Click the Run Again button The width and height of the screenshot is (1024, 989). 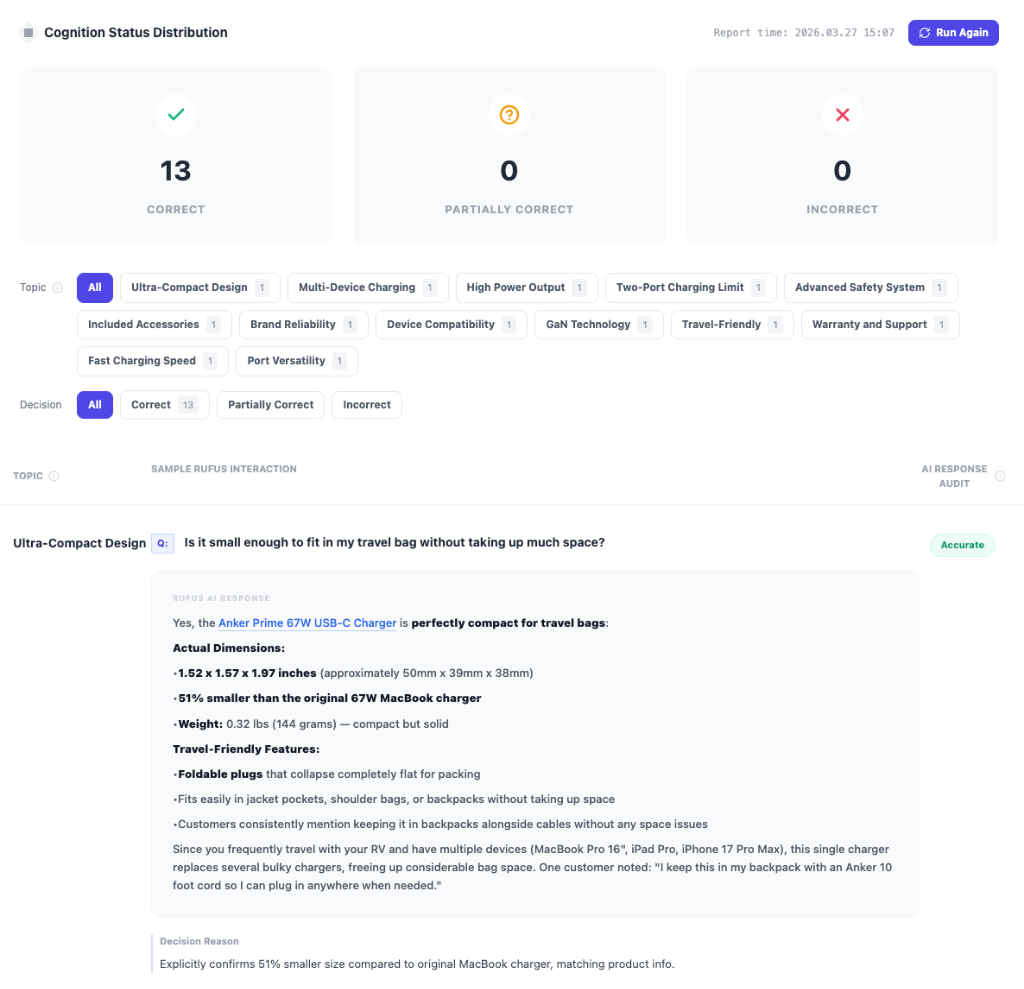coord(952,33)
